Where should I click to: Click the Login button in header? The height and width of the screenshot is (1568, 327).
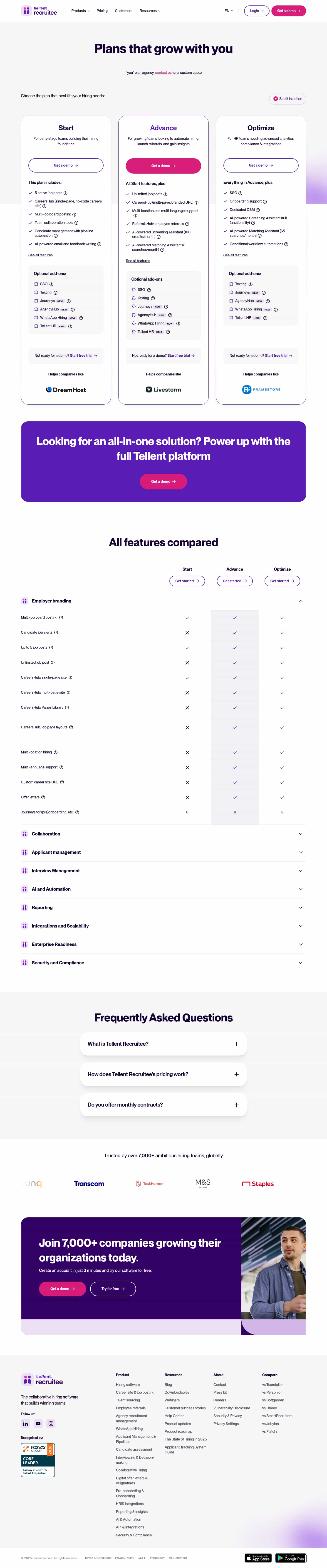(257, 10)
